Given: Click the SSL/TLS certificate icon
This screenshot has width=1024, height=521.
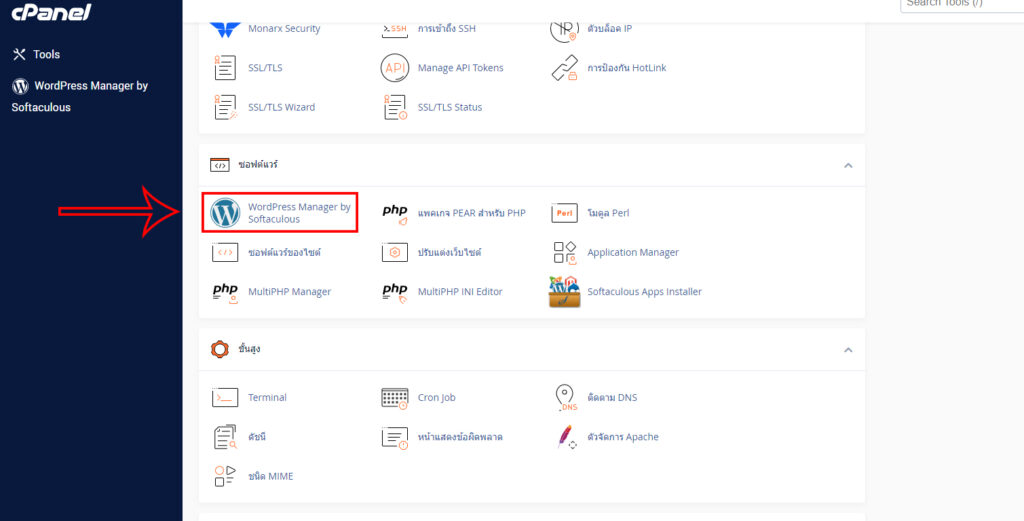Looking at the screenshot, I should (225, 68).
